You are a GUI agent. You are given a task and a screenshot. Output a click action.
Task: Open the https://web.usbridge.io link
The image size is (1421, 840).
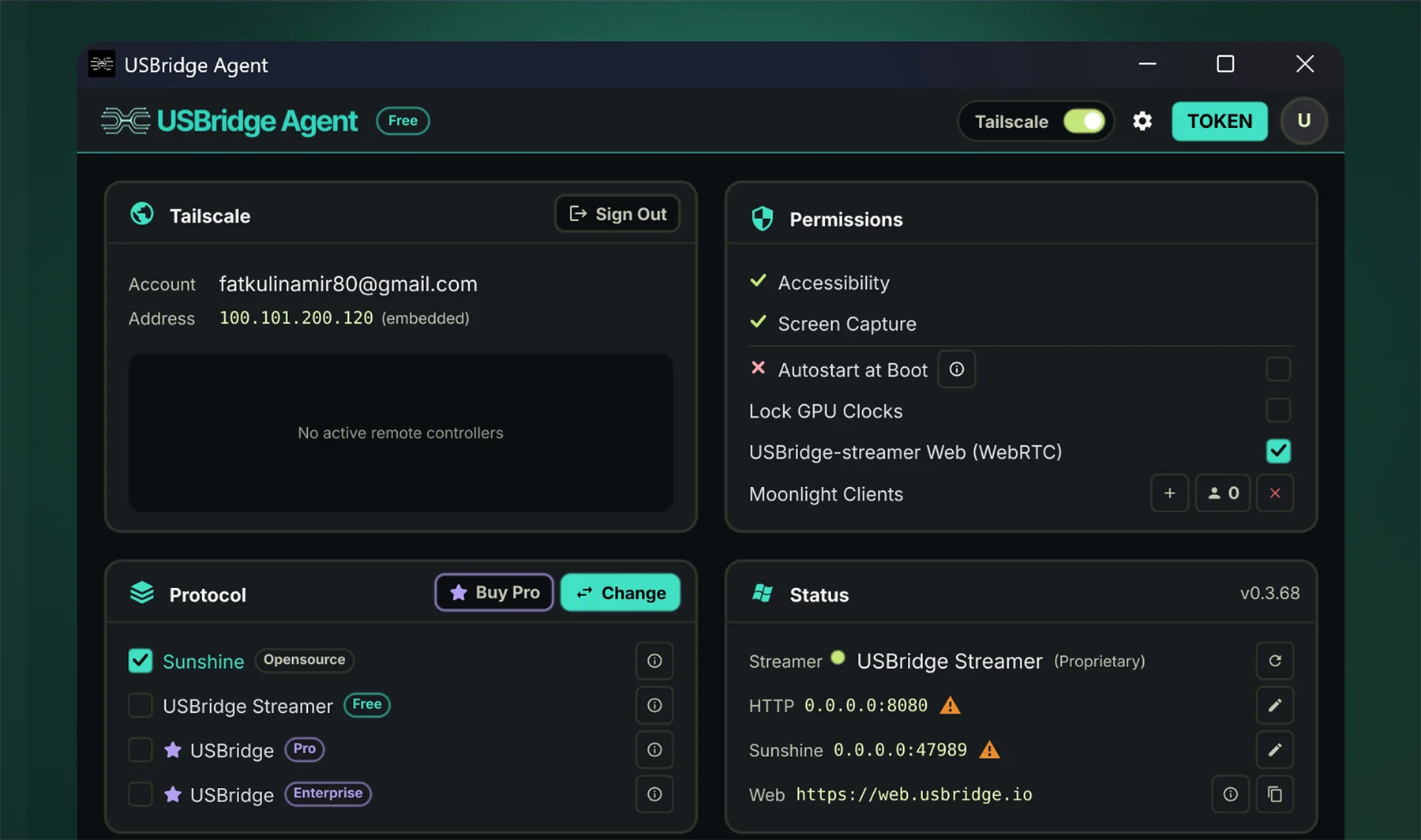[913, 794]
